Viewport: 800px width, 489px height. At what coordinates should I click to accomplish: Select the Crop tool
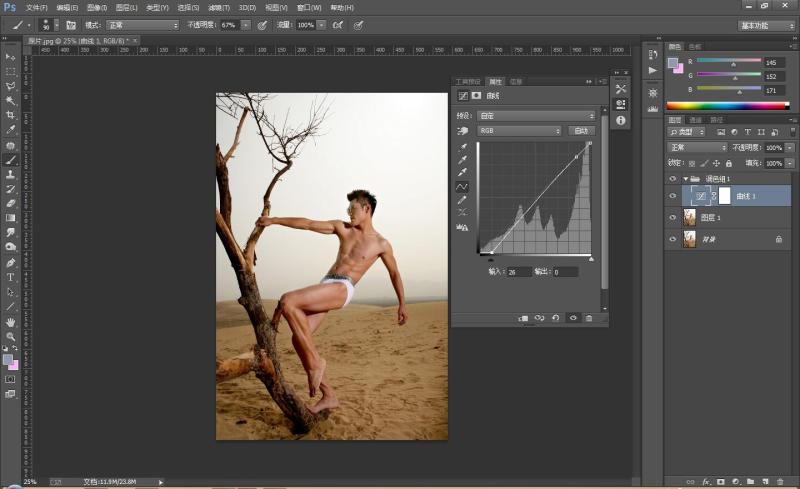[x=10, y=115]
